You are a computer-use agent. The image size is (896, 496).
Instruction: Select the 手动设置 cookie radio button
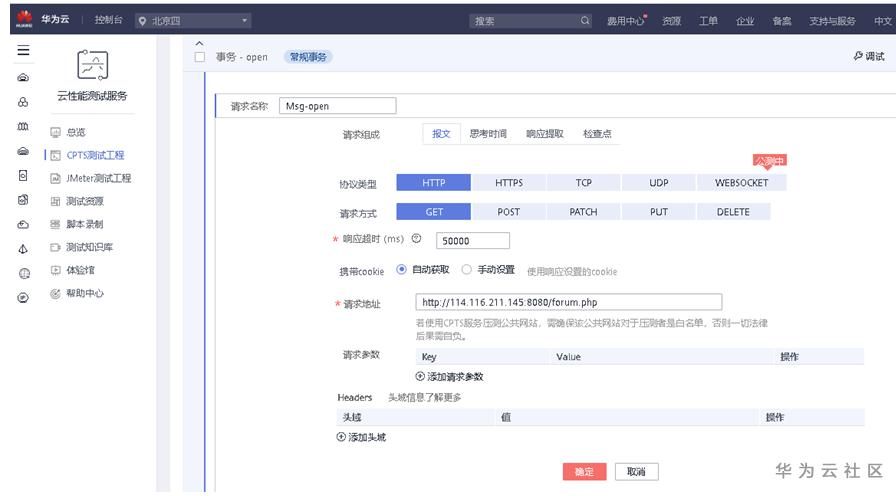[x=466, y=269]
